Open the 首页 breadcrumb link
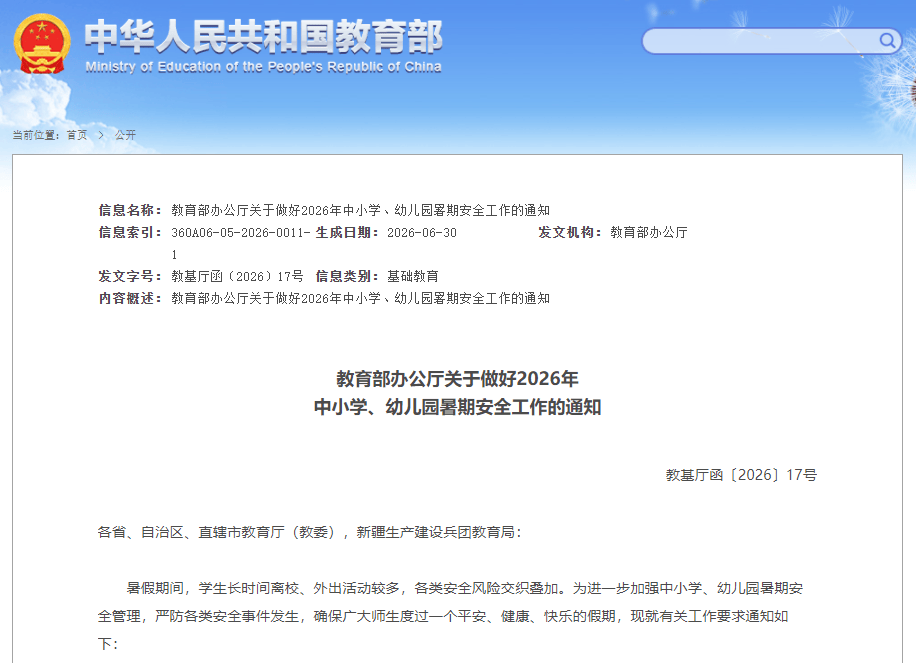916x663 pixels. coord(77,135)
